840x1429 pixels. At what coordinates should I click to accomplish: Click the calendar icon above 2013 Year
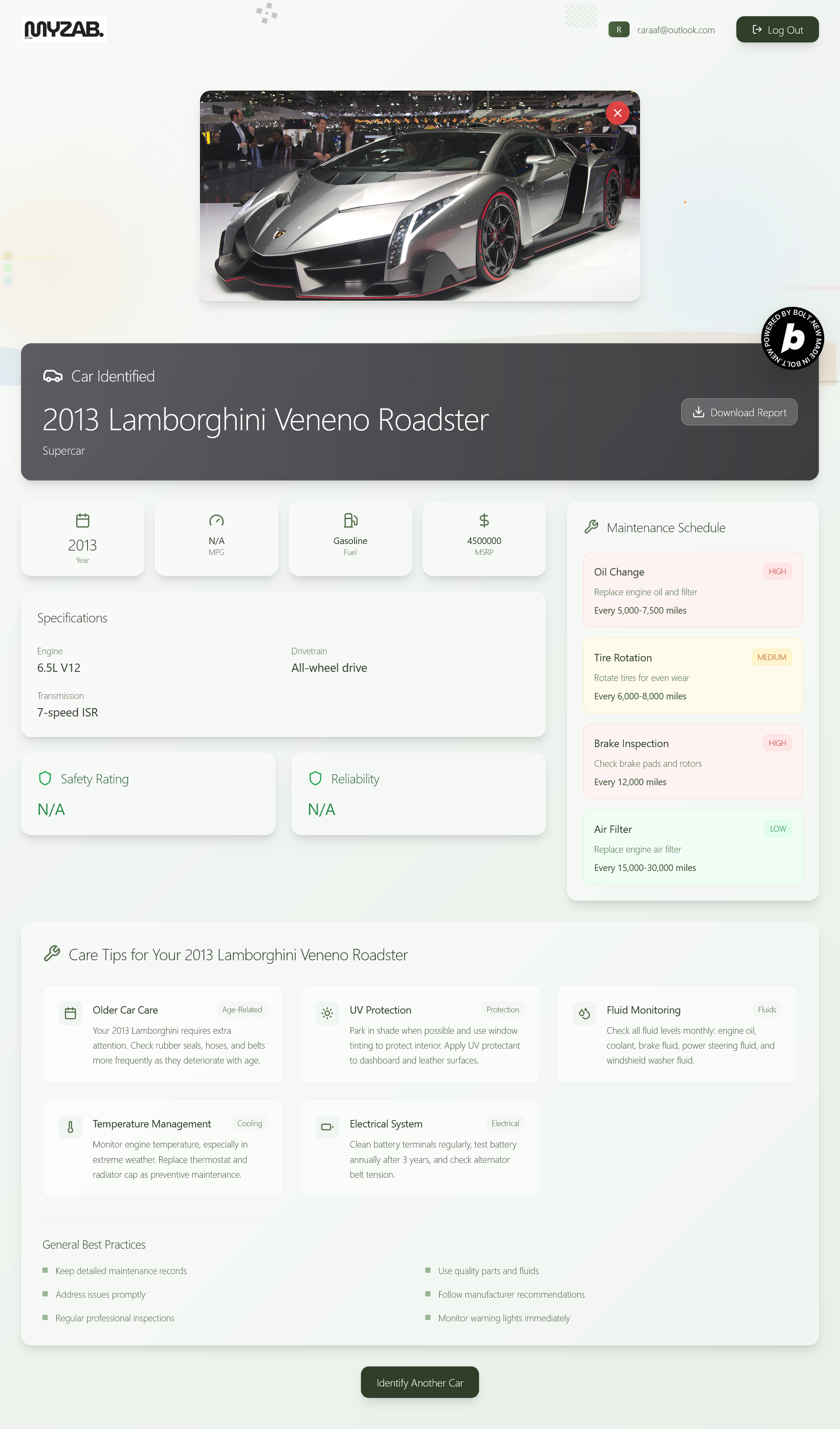click(83, 520)
